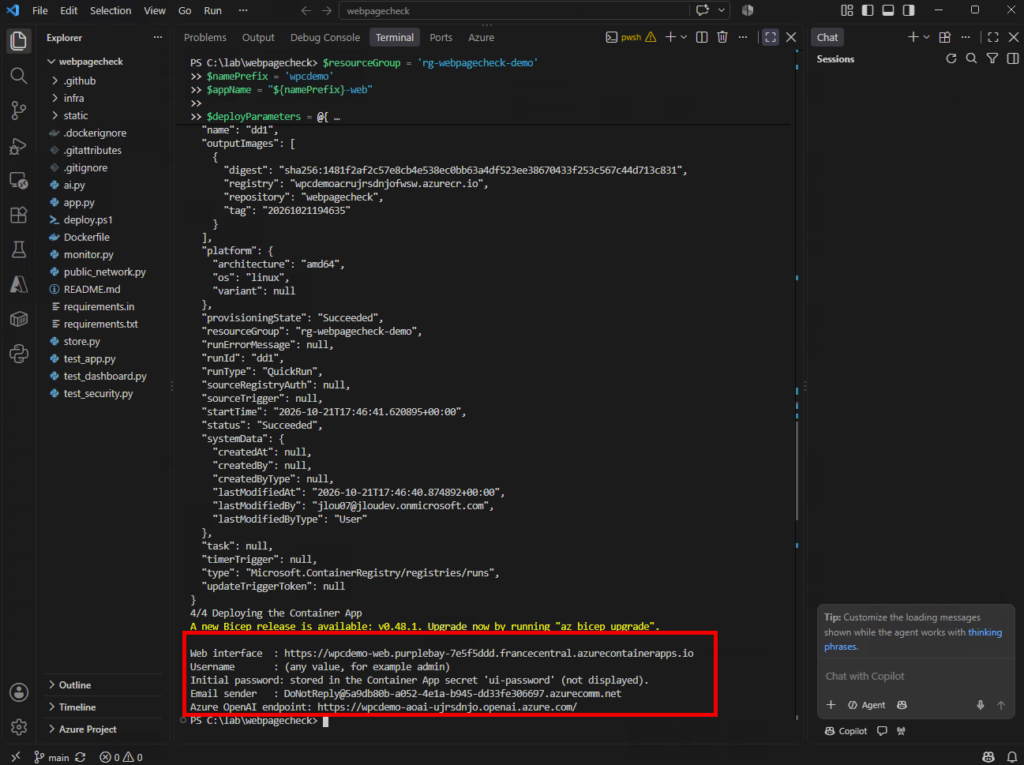This screenshot has width=1024, height=765.
Task: Kill the terminal with the trash icon
Action: [722, 37]
